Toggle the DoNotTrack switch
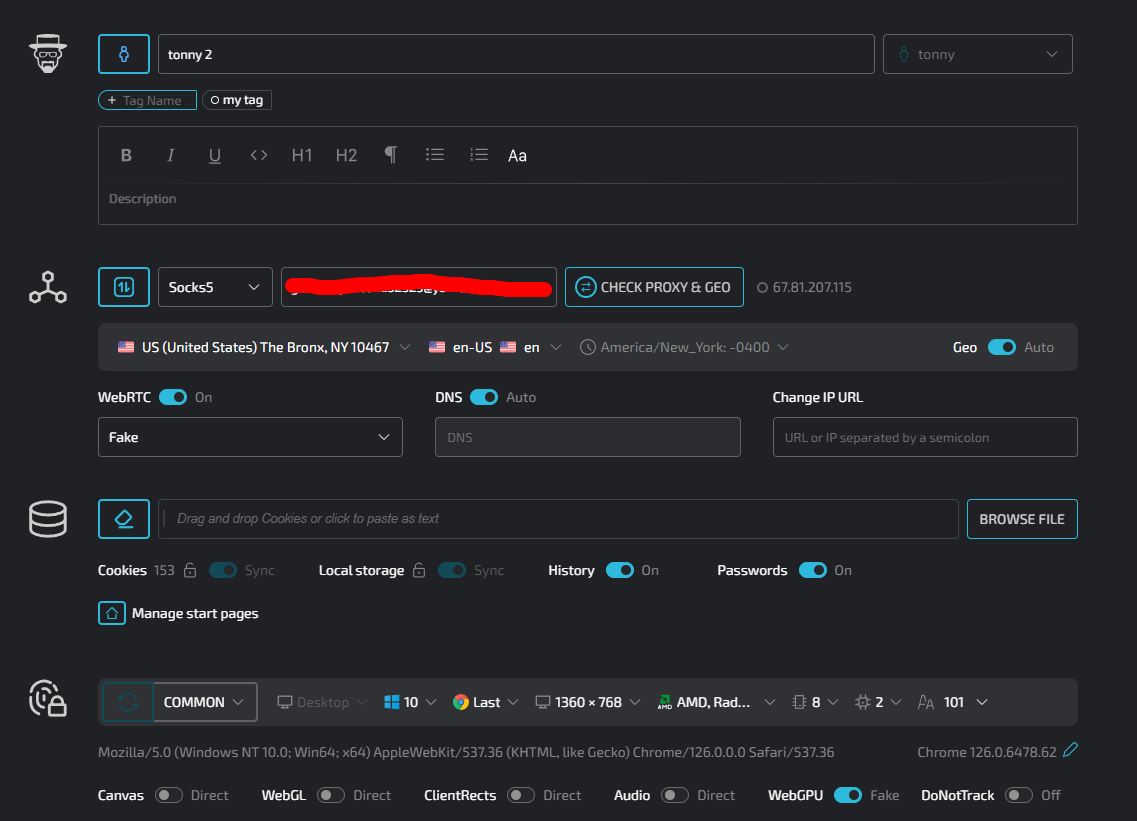 click(x=1019, y=796)
